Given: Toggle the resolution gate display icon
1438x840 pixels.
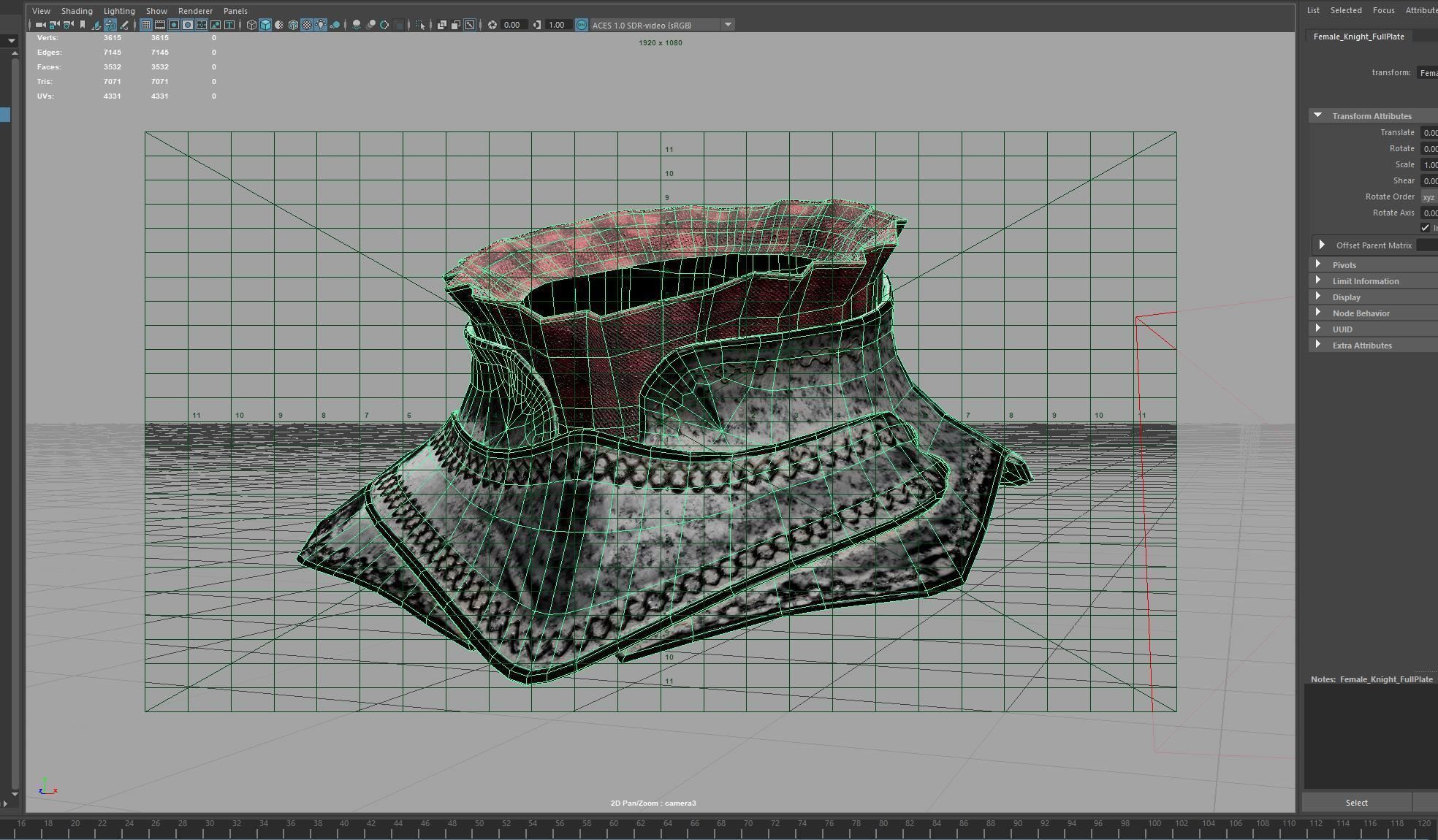Looking at the screenshot, I should click(174, 25).
